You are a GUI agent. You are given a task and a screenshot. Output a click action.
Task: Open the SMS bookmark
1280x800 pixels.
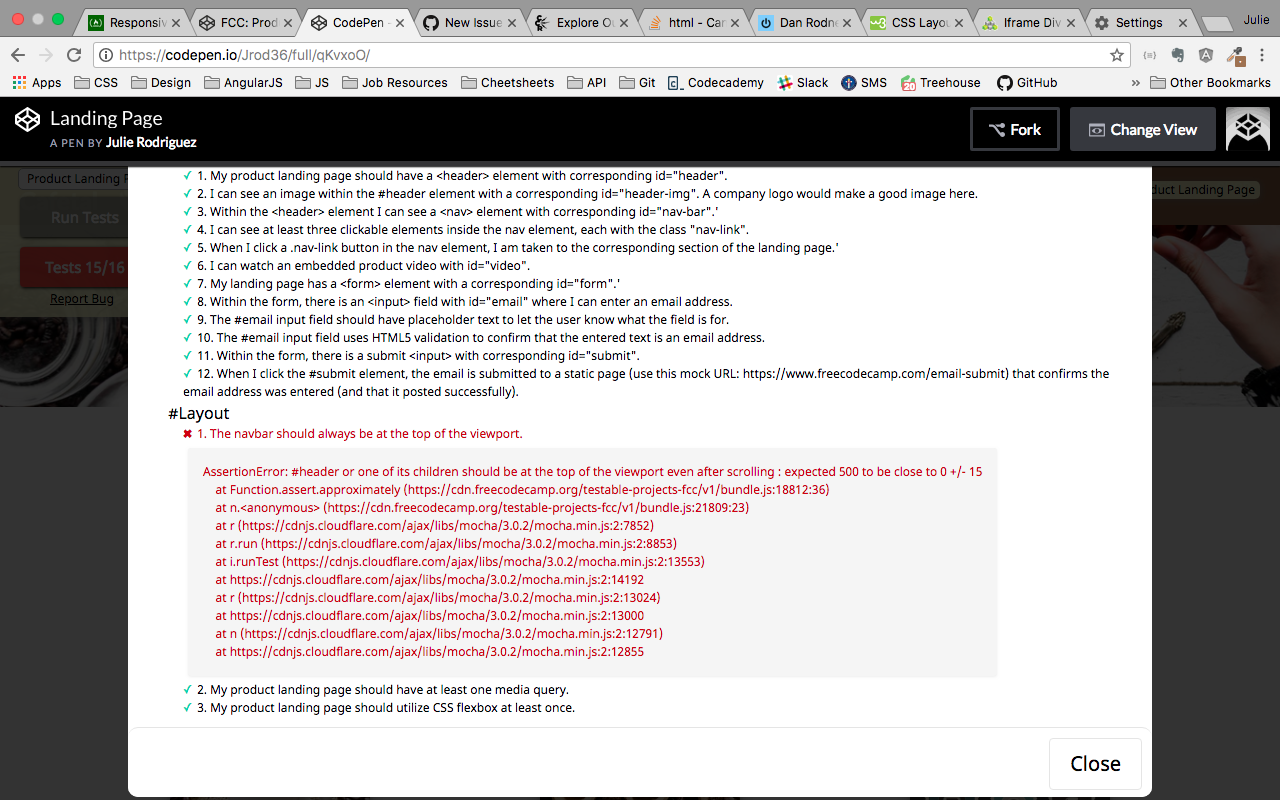864,83
